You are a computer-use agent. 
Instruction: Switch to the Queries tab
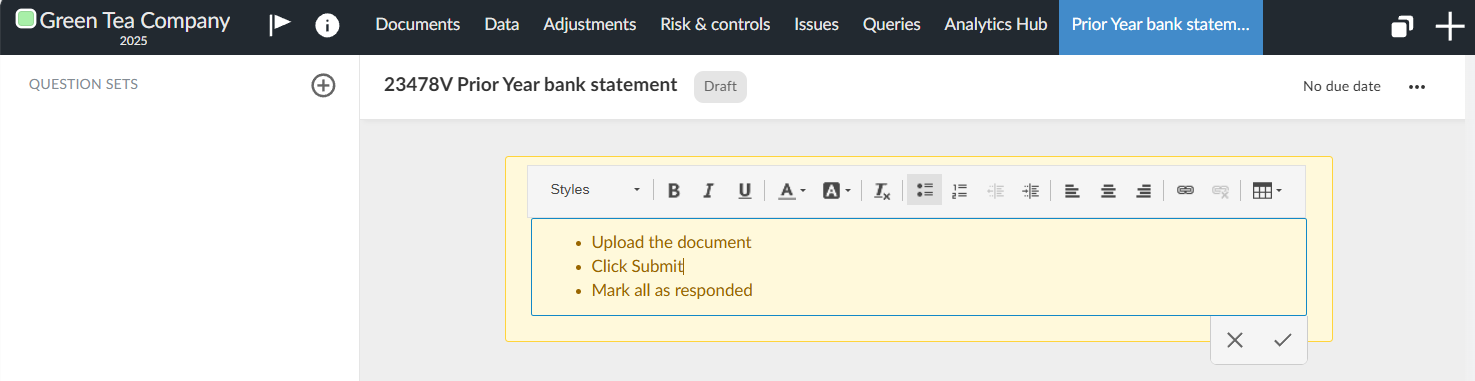[x=892, y=25]
